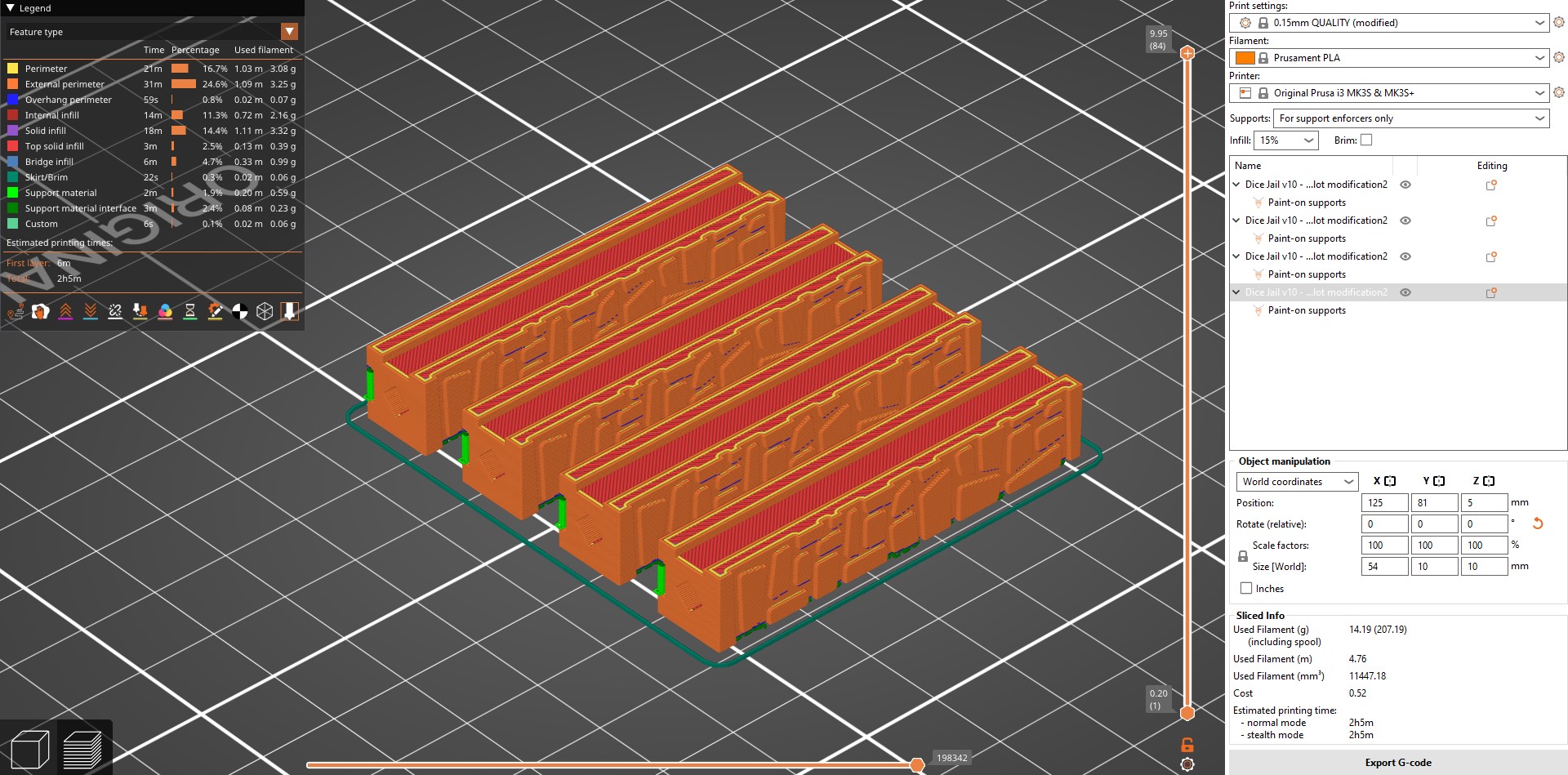Click Solid infill legend row
Image resolution: width=1568 pixels, height=775 pixels.
point(152,131)
